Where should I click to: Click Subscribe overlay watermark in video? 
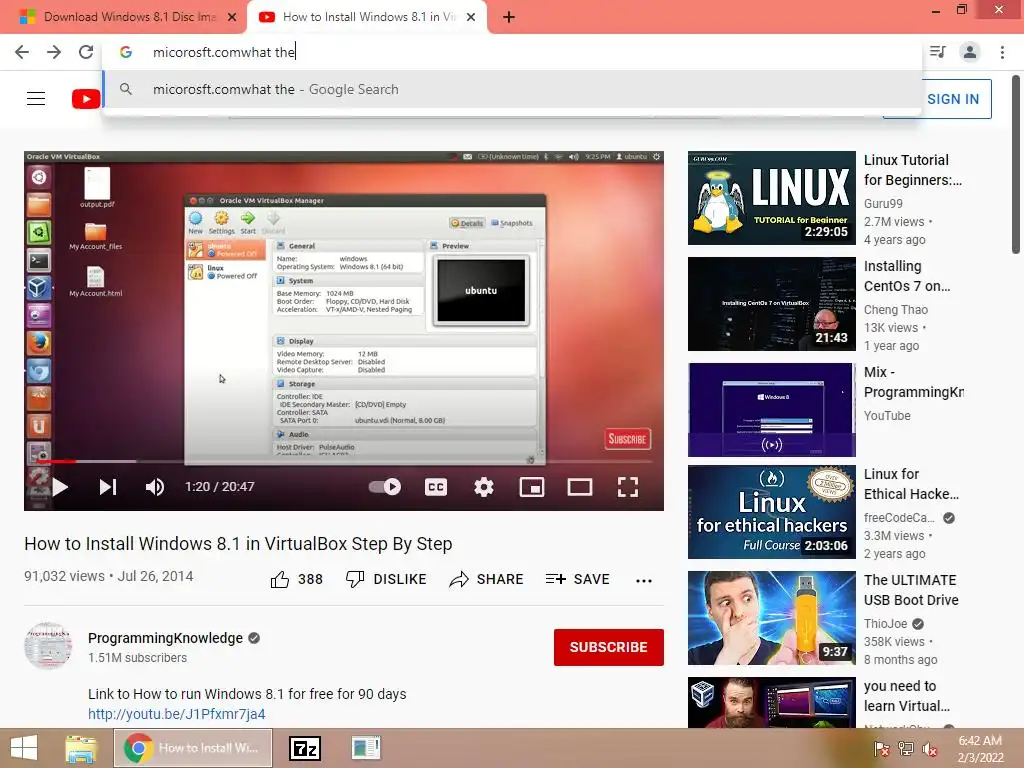pyautogui.click(x=628, y=439)
